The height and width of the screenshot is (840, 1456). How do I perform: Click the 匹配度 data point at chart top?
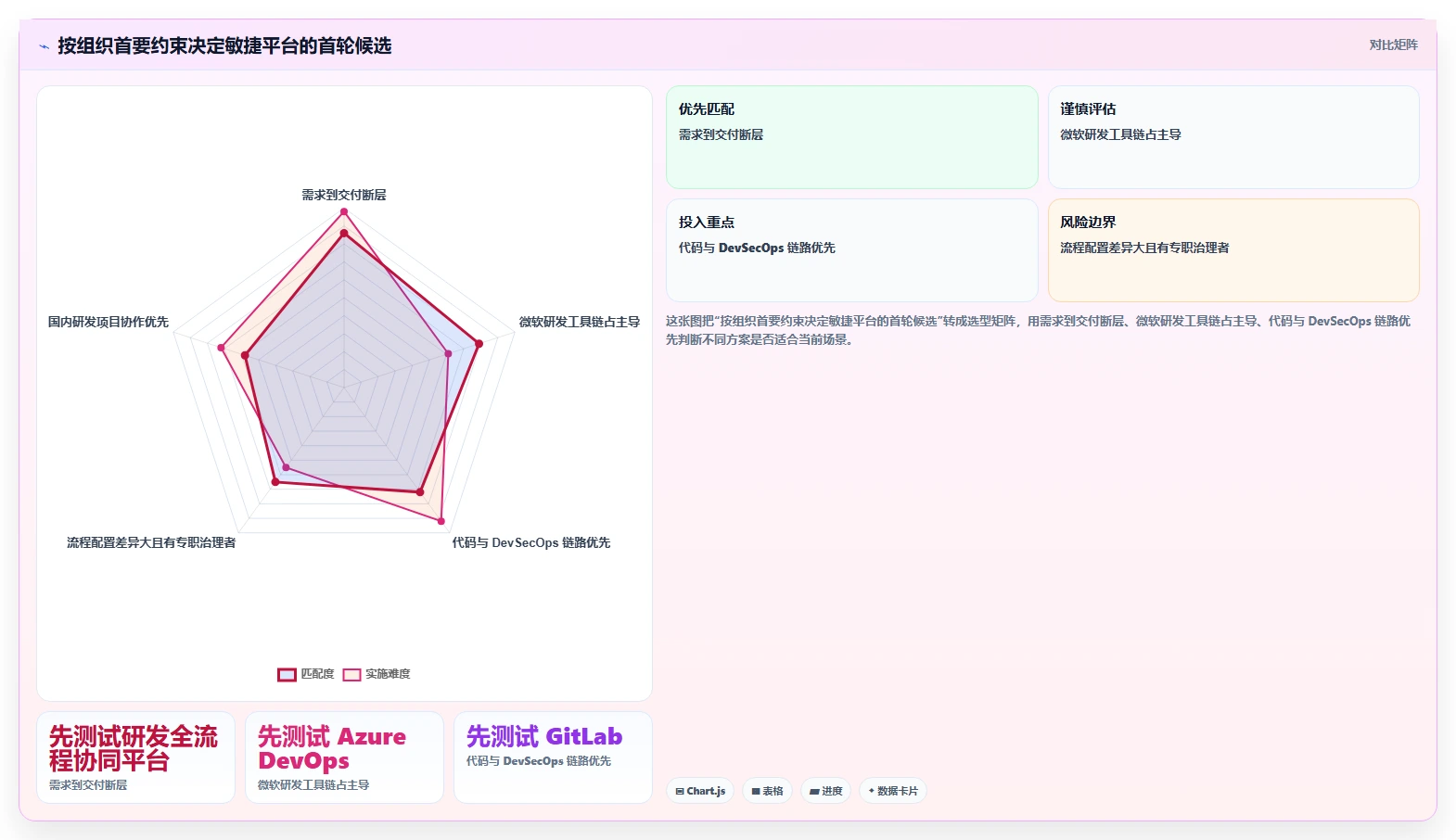pyautogui.click(x=344, y=234)
